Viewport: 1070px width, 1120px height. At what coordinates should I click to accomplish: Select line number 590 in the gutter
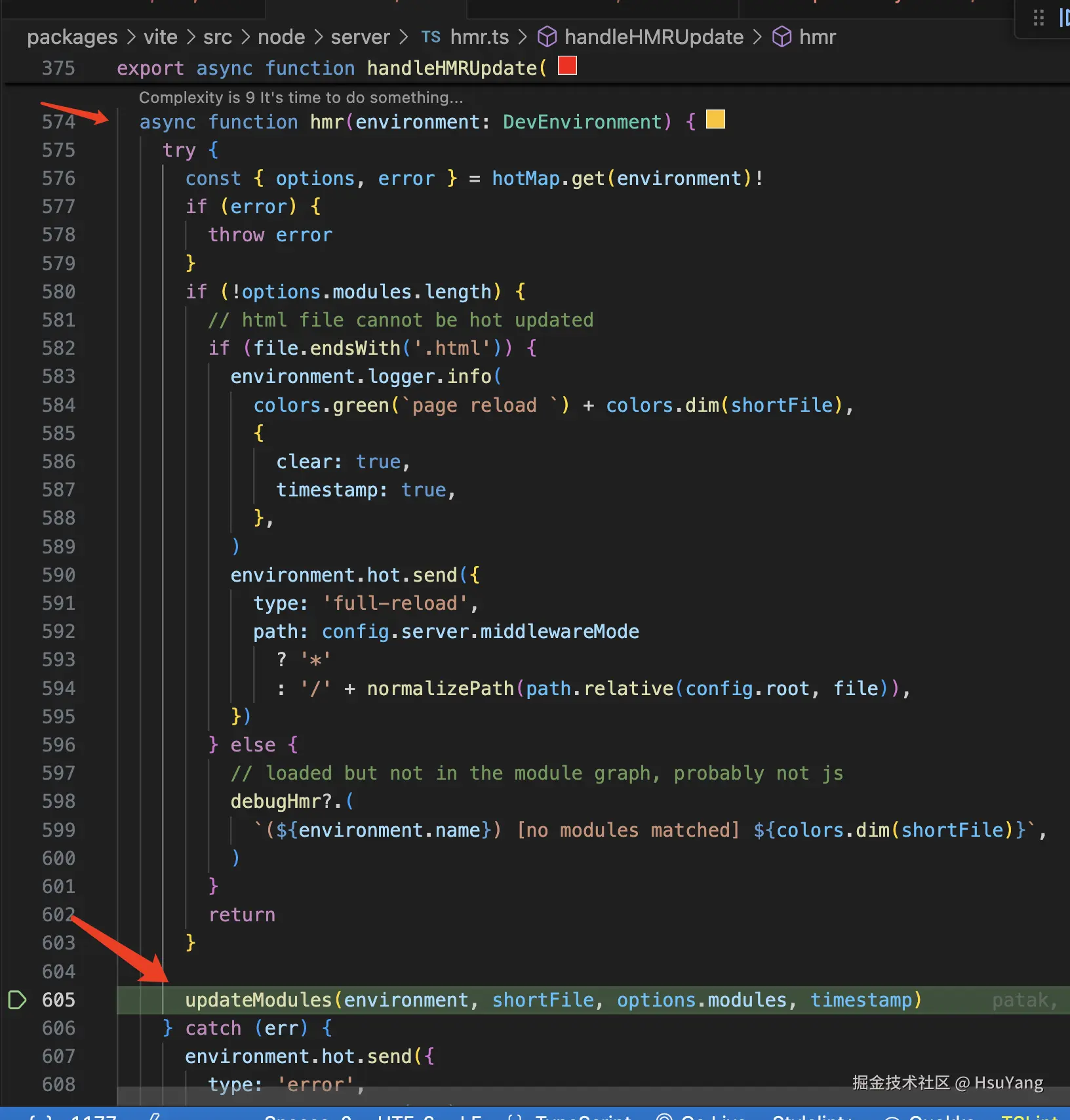(58, 575)
